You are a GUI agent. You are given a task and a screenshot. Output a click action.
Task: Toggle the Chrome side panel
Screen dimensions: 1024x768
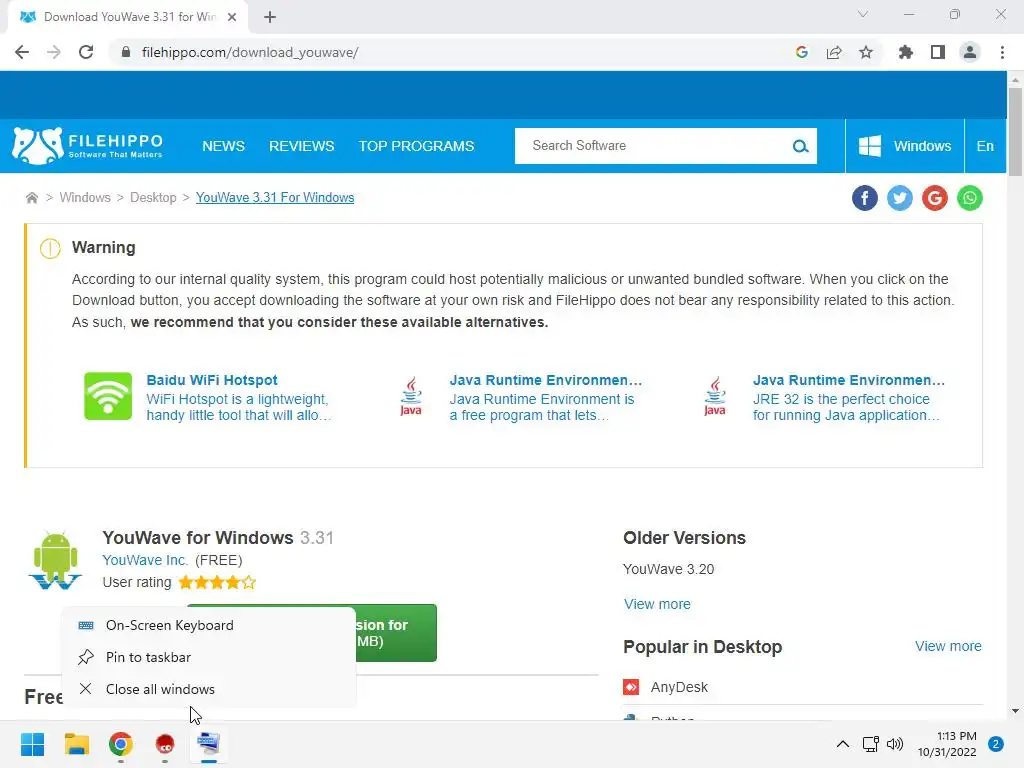[938, 52]
